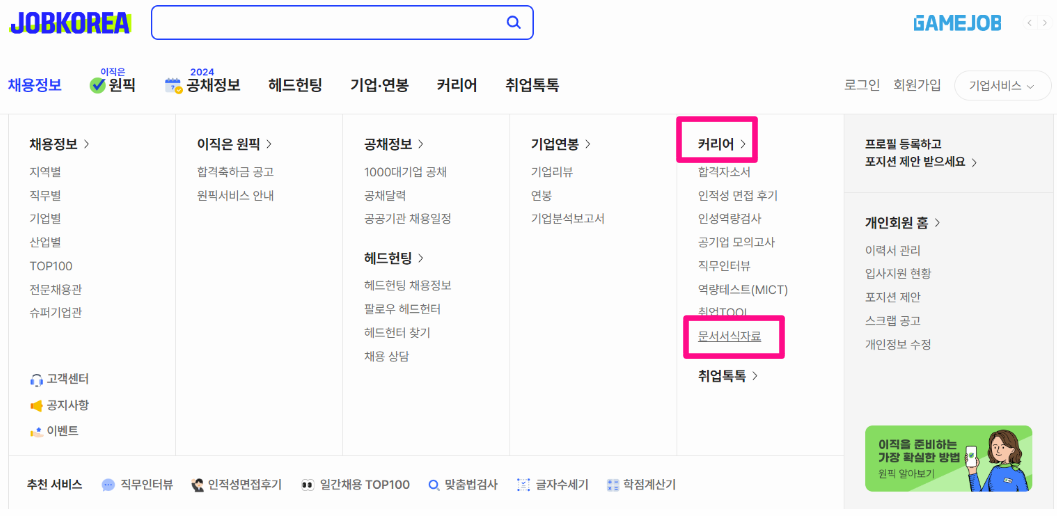Viewport: 1057px width, 516px height.
Task: Open 채용 상담 link
Action: coord(386,356)
